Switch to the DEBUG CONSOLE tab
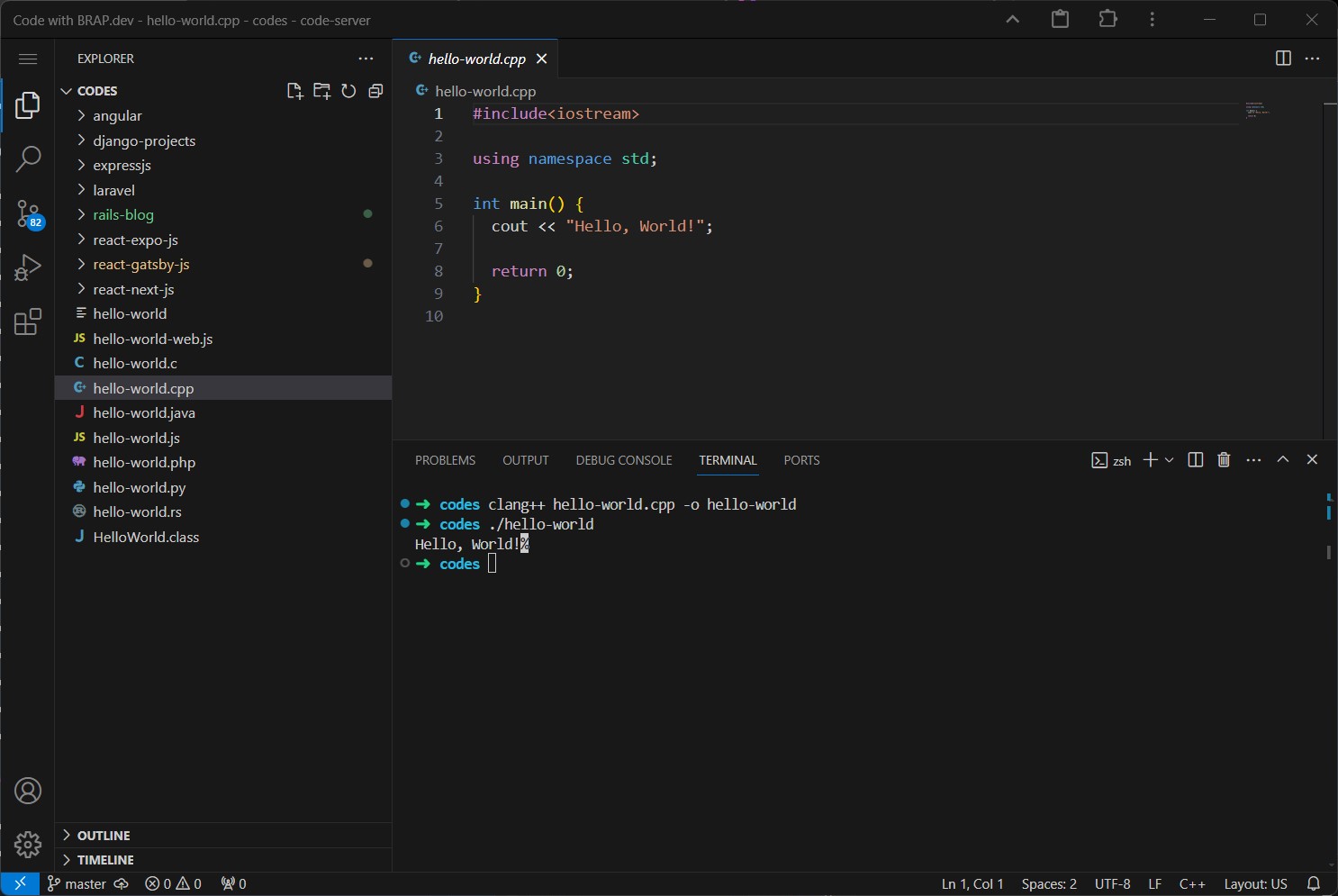 tap(623, 460)
